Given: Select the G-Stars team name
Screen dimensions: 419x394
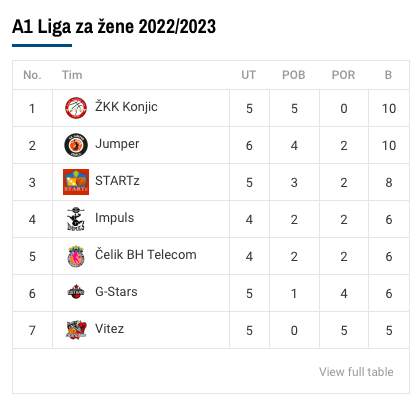Looking at the screenshot, I should click(116, 292).
